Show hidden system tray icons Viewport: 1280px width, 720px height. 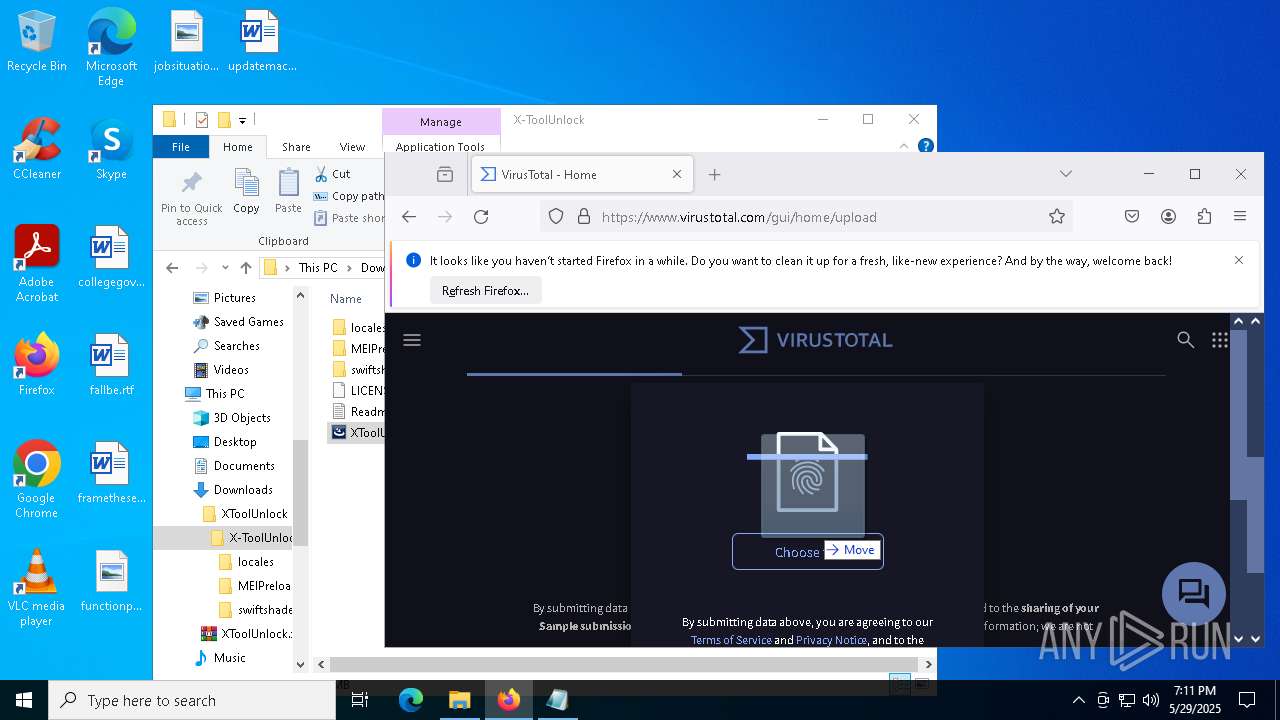(x=1078, y=700)
